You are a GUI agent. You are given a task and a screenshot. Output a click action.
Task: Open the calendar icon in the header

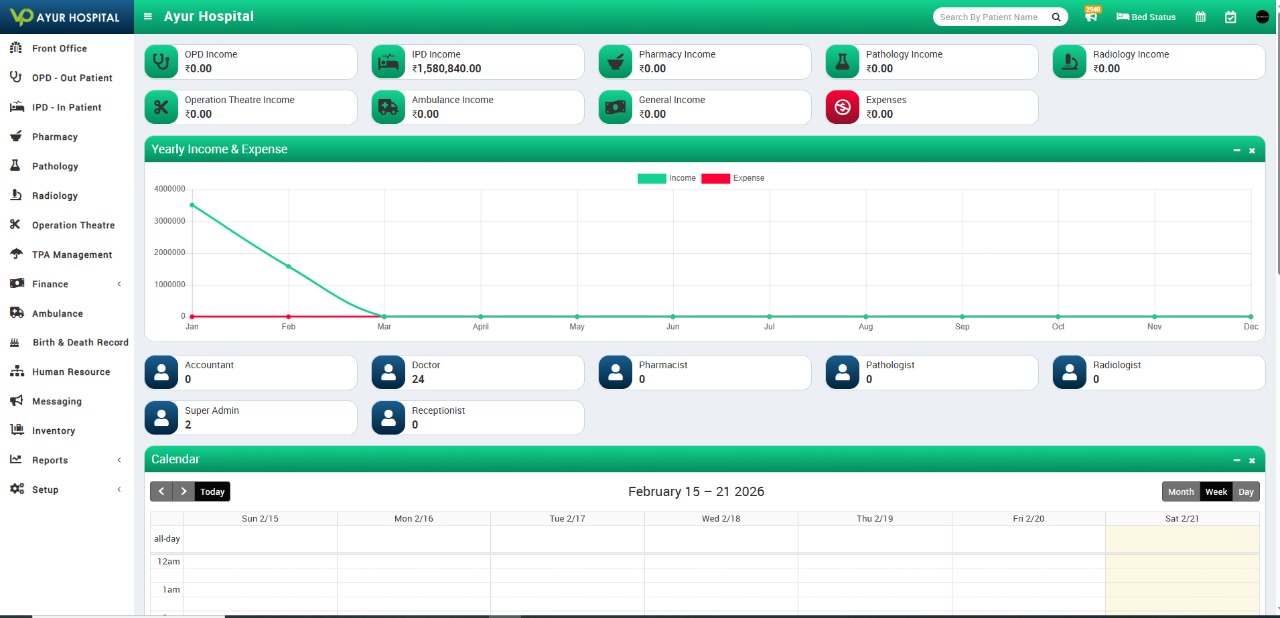click(x=1200, y=17)
